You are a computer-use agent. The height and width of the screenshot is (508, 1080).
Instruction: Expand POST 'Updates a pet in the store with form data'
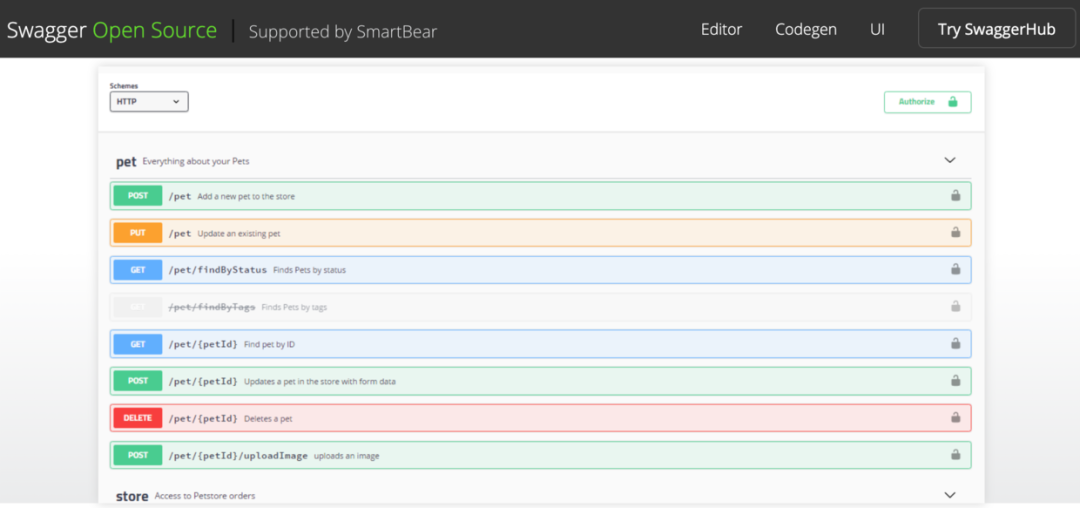[541, 381]
